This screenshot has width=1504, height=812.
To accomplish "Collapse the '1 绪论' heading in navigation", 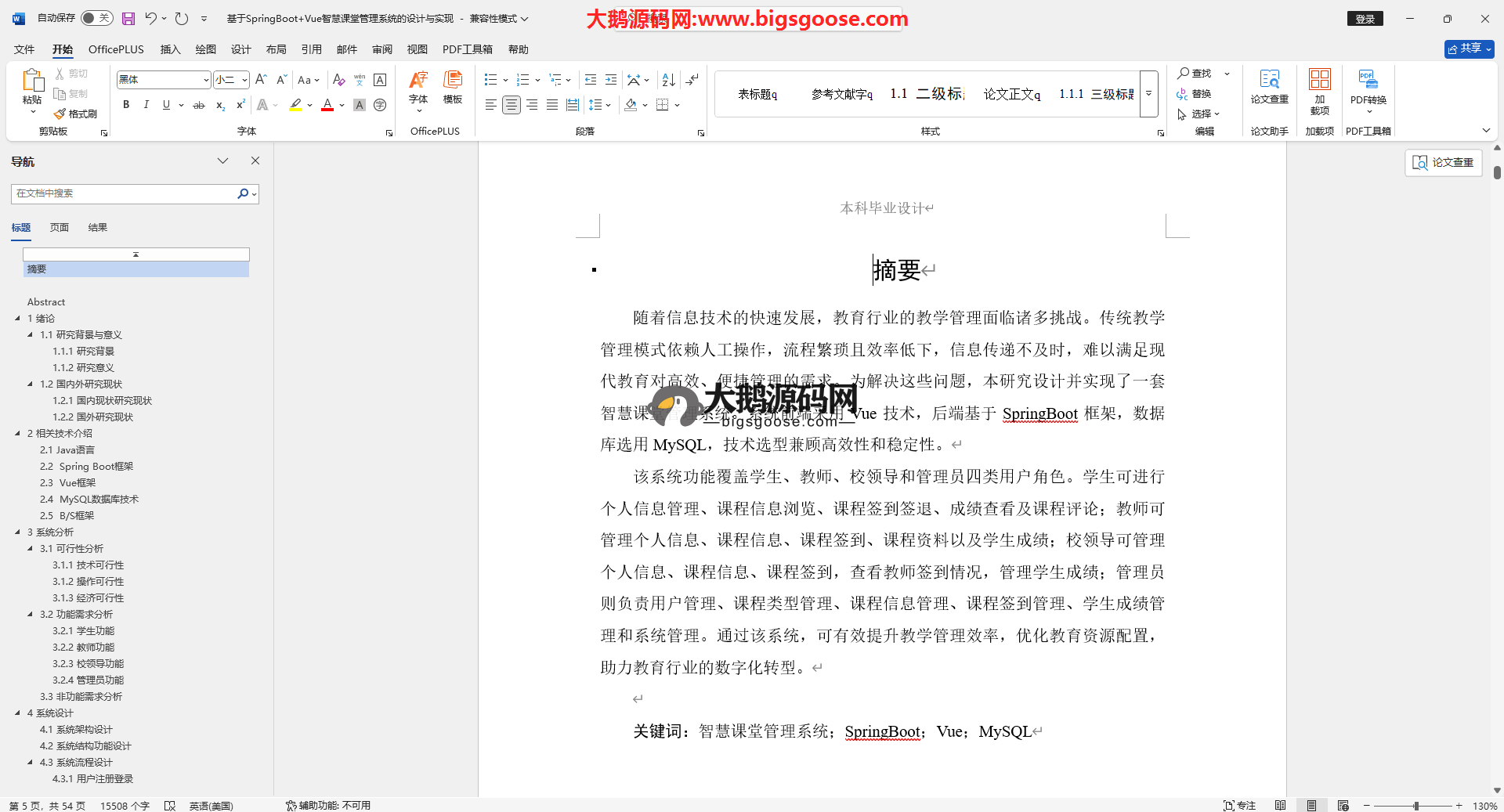I will click(18, 318).
